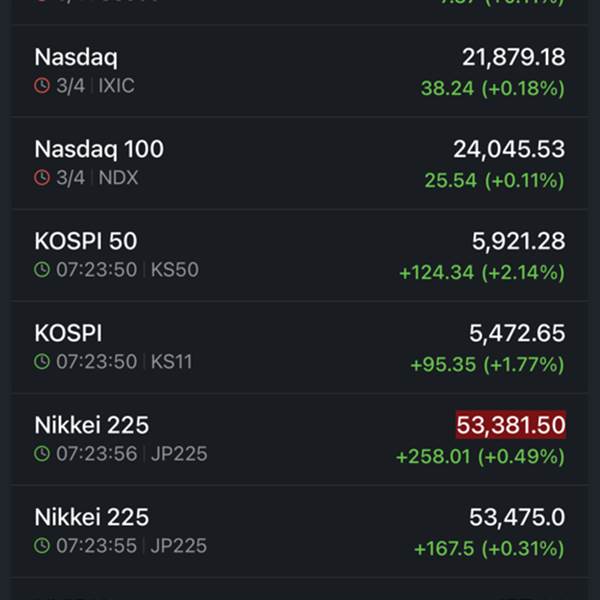
Task: Select the KOSPI name above KS11
Action: [x=68, y=333]
